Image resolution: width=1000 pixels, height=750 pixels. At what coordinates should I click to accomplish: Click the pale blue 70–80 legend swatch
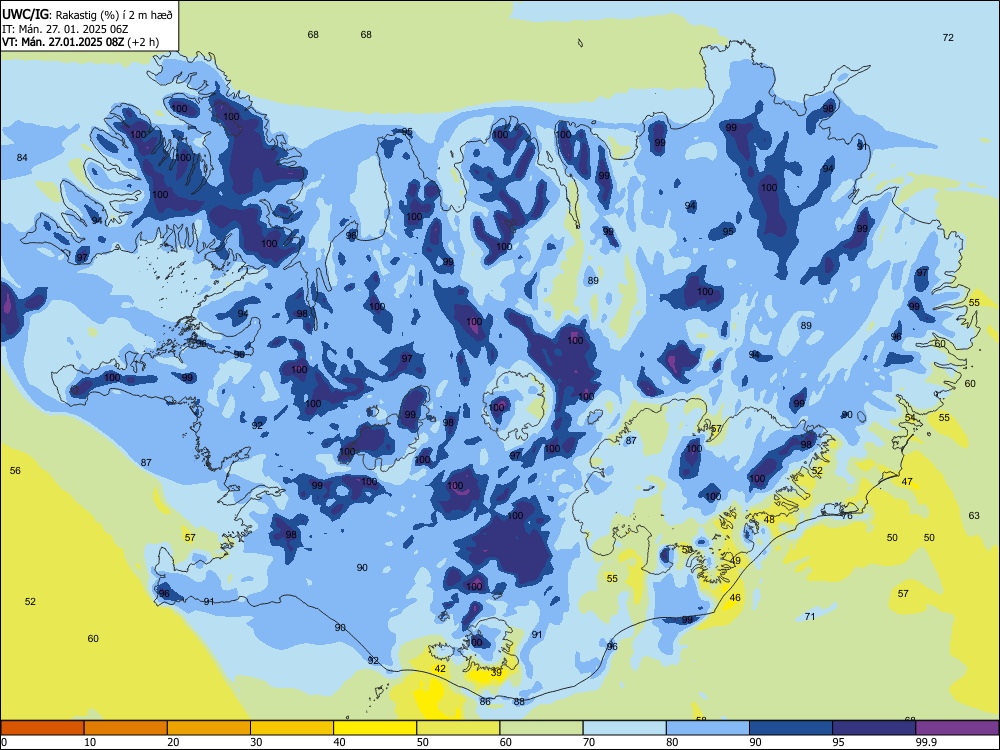pyautogui.click(x=624, y=728)
